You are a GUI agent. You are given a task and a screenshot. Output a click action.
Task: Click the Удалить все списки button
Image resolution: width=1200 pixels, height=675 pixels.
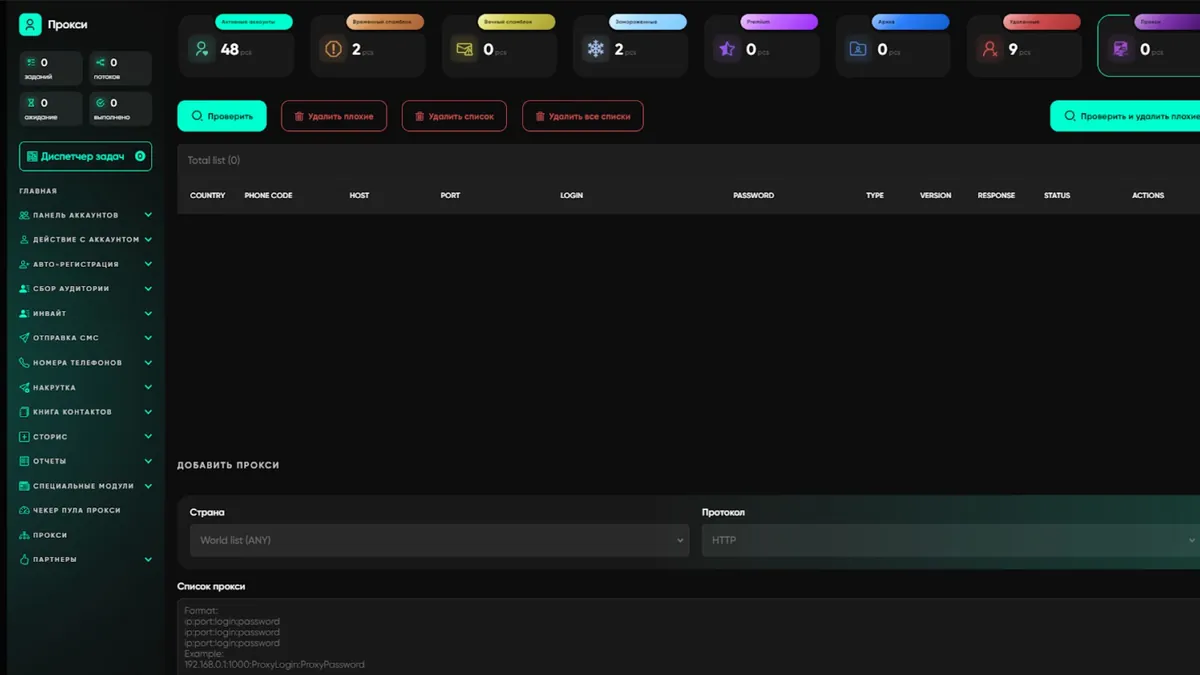tap(582, 116)
